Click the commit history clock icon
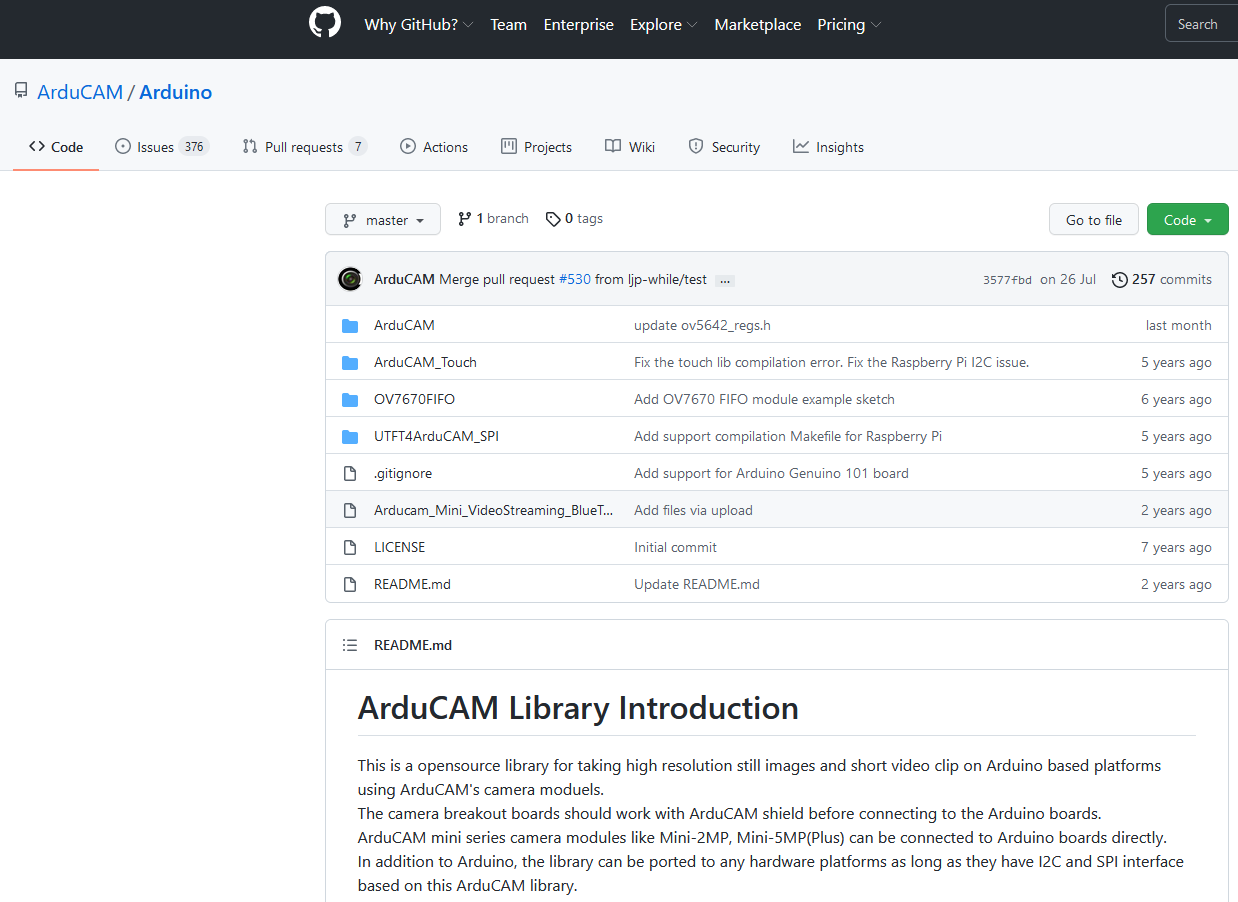 (1120, 280)
